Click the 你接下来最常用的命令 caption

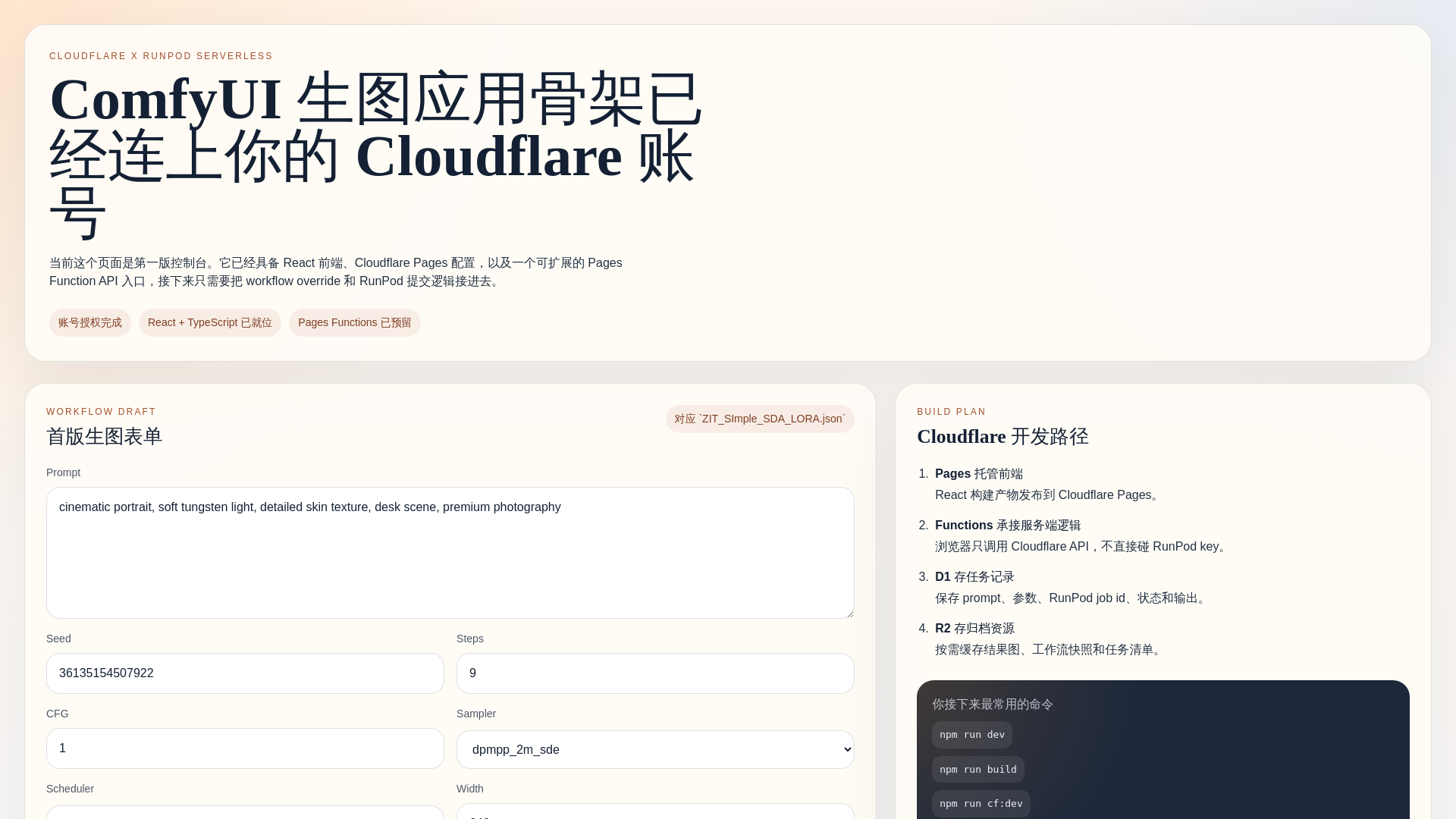coord(993,704)
